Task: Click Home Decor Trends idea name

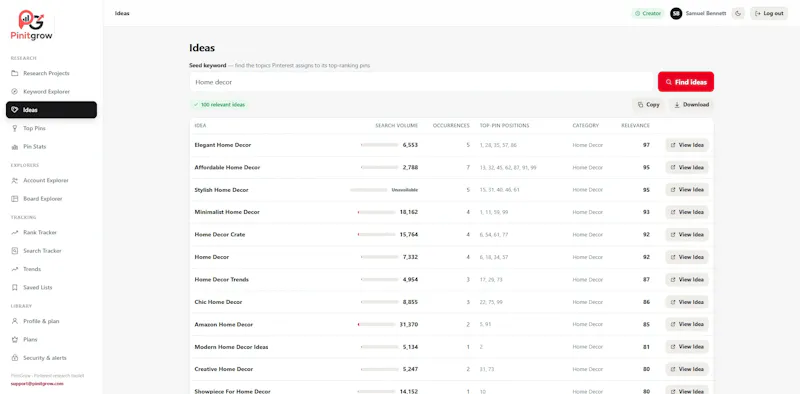Action: 221,279
